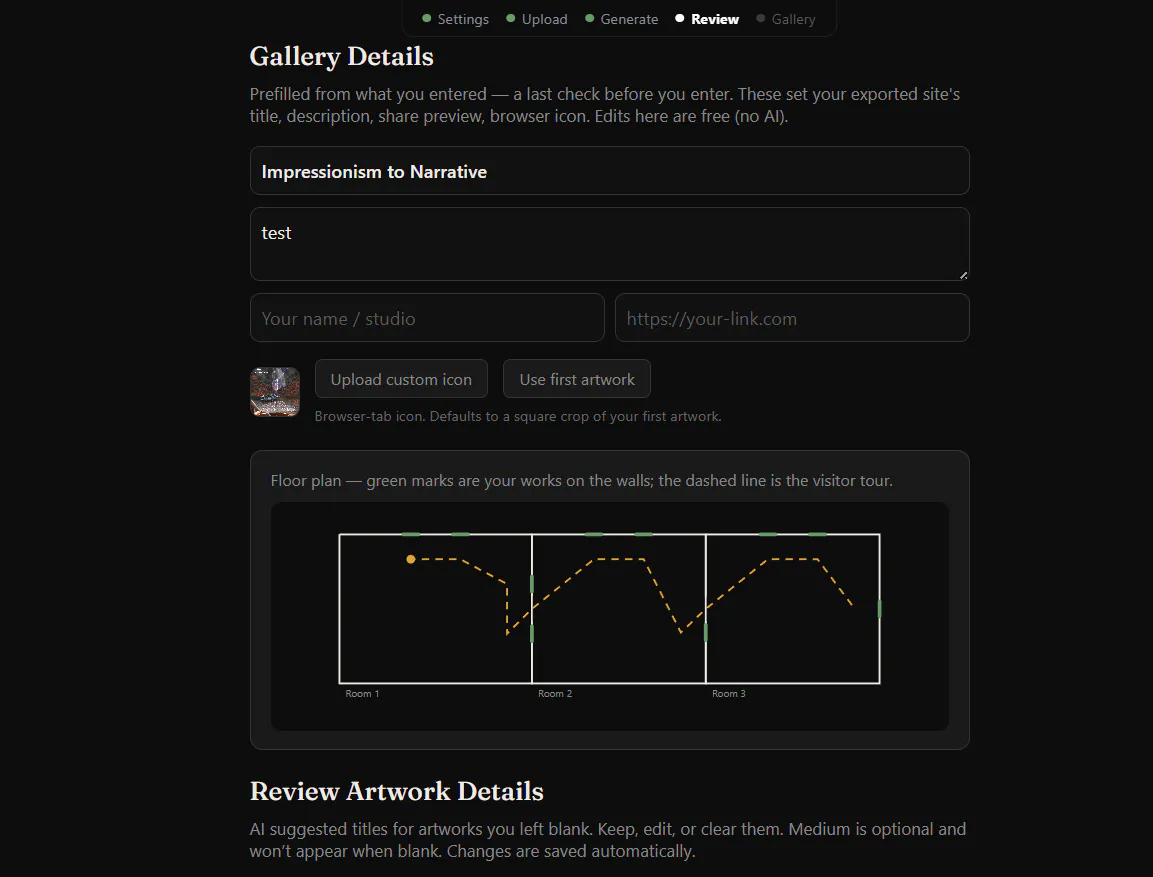Go to the Settings step
This screenshot has height=877, width=1153.
coord(455,19)
